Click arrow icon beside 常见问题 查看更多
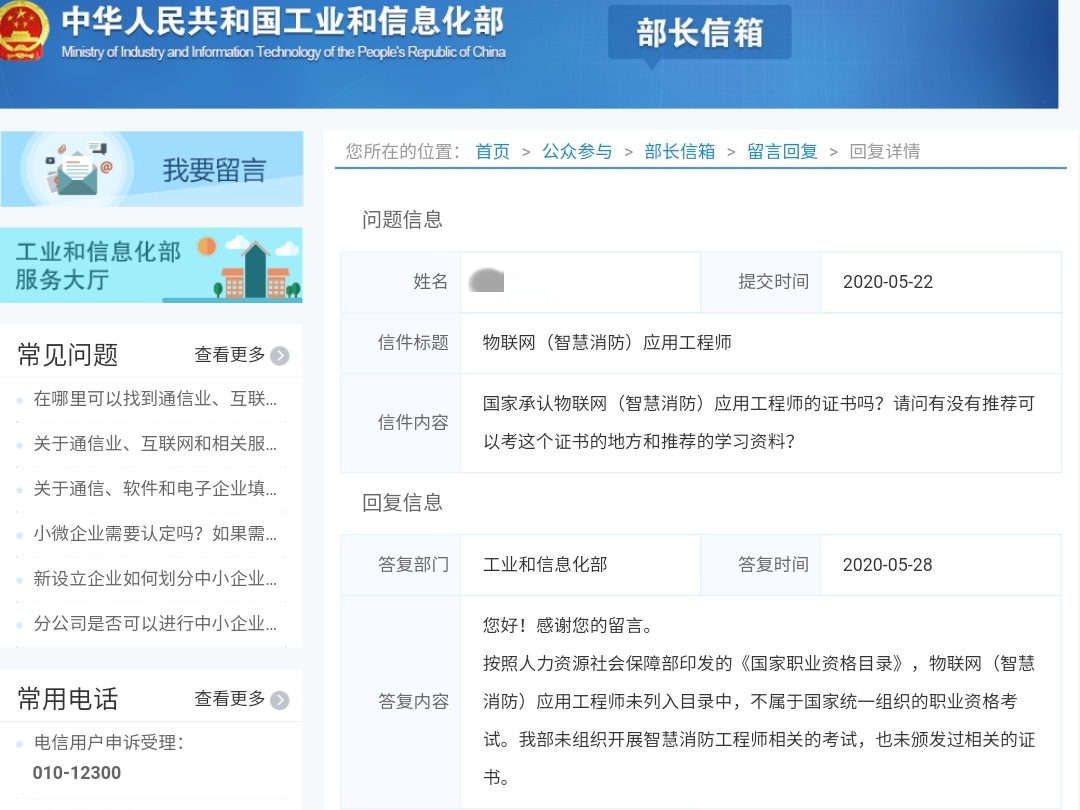The image size is (1080, 810). point(280,355)
